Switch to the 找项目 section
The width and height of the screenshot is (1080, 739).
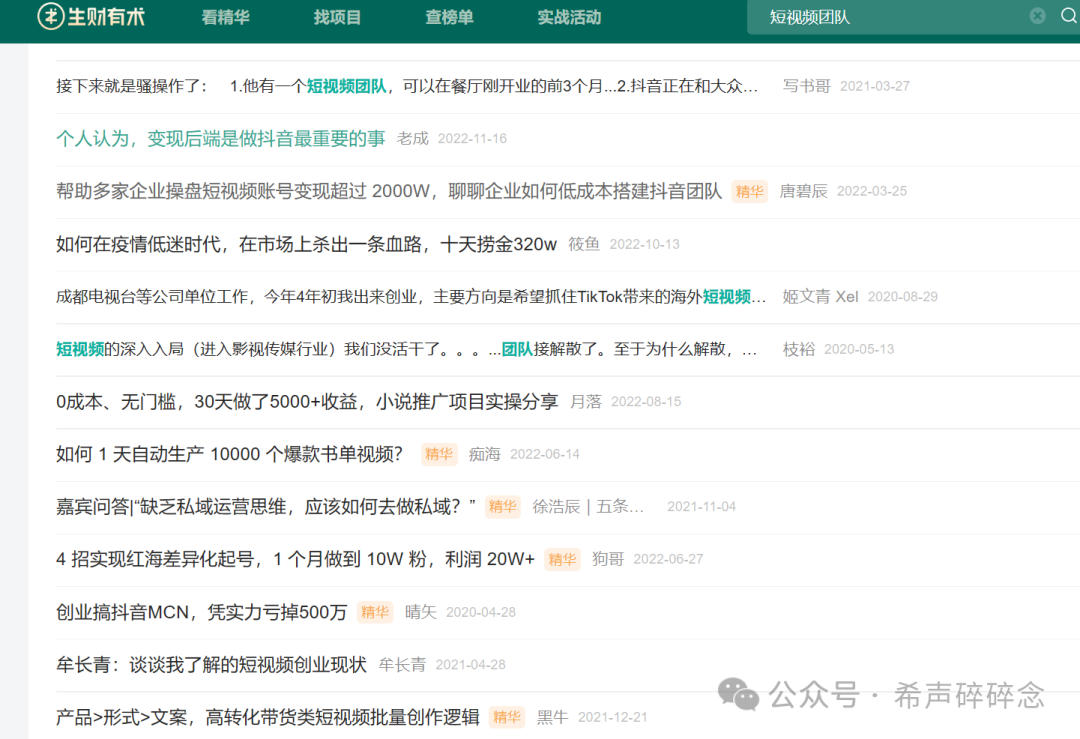(x=337, y=17)
